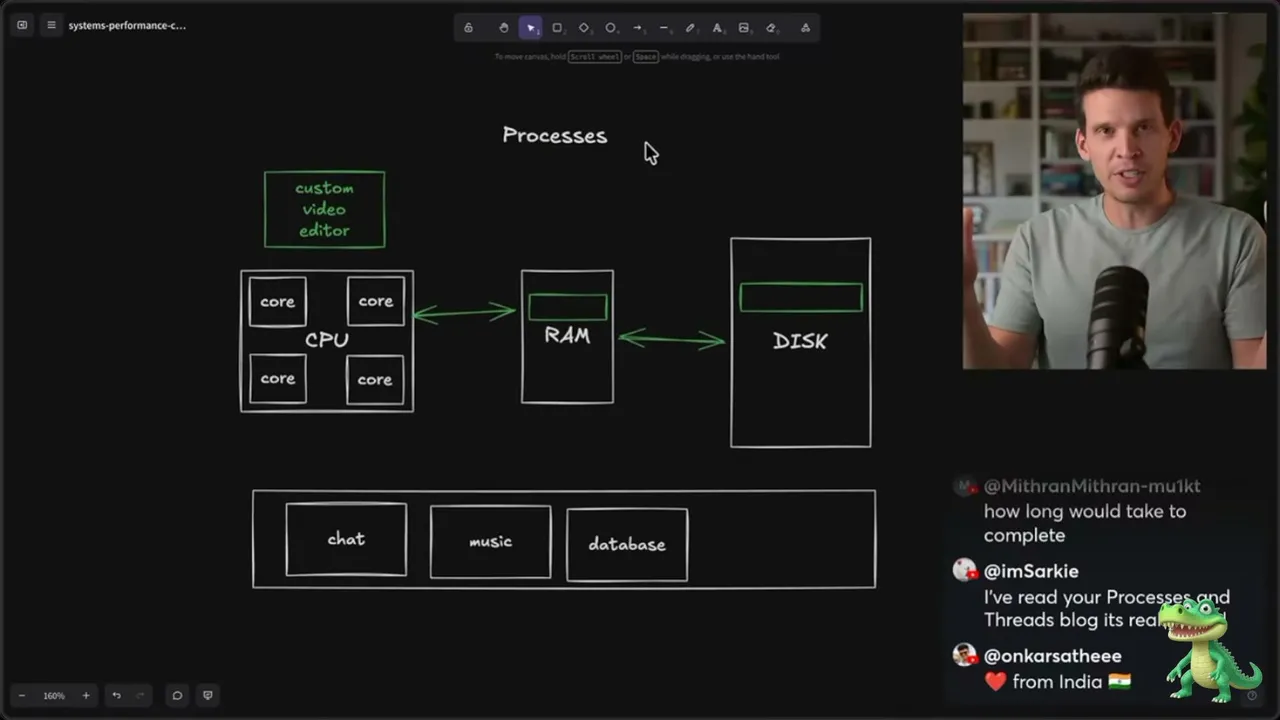Select the green arrow between RAM and DISK
The width and height of the screenshot is (1280, 720).
click(x=672, y=340)
